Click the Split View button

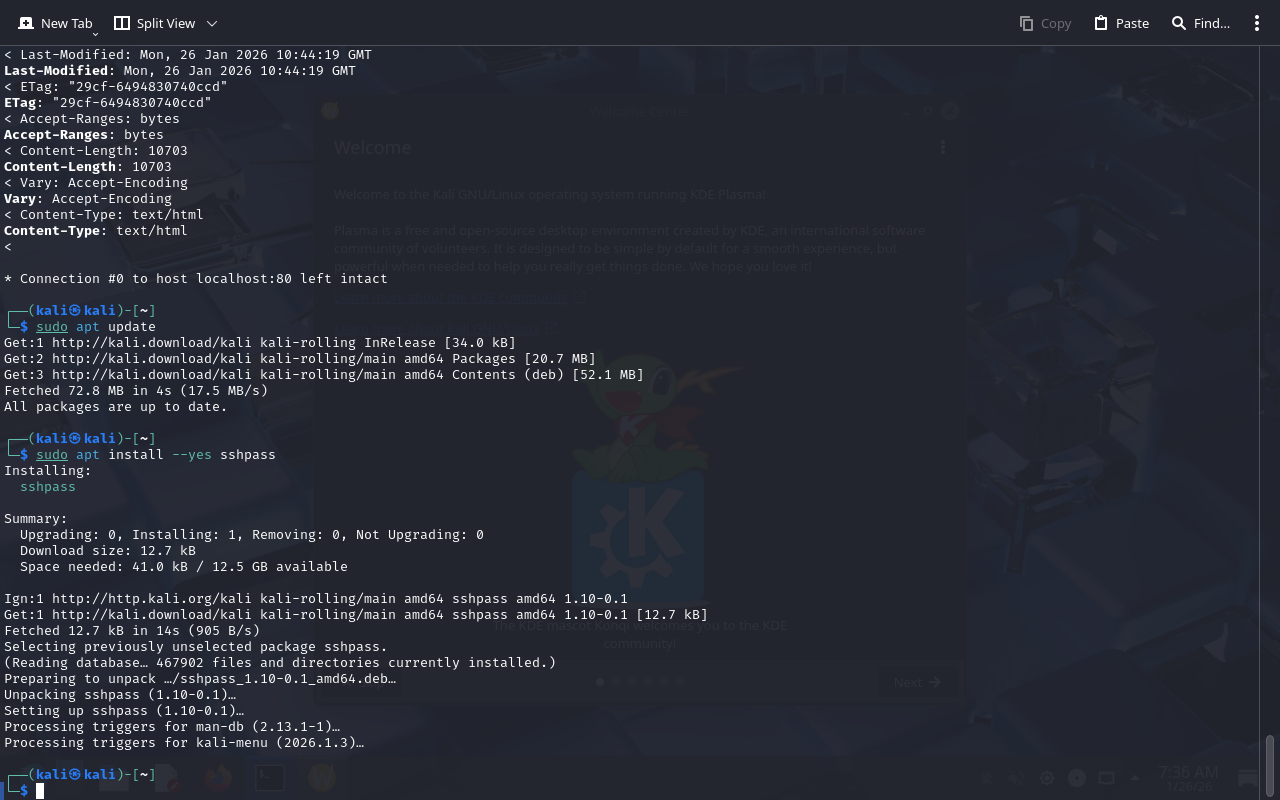coord(154,23)
